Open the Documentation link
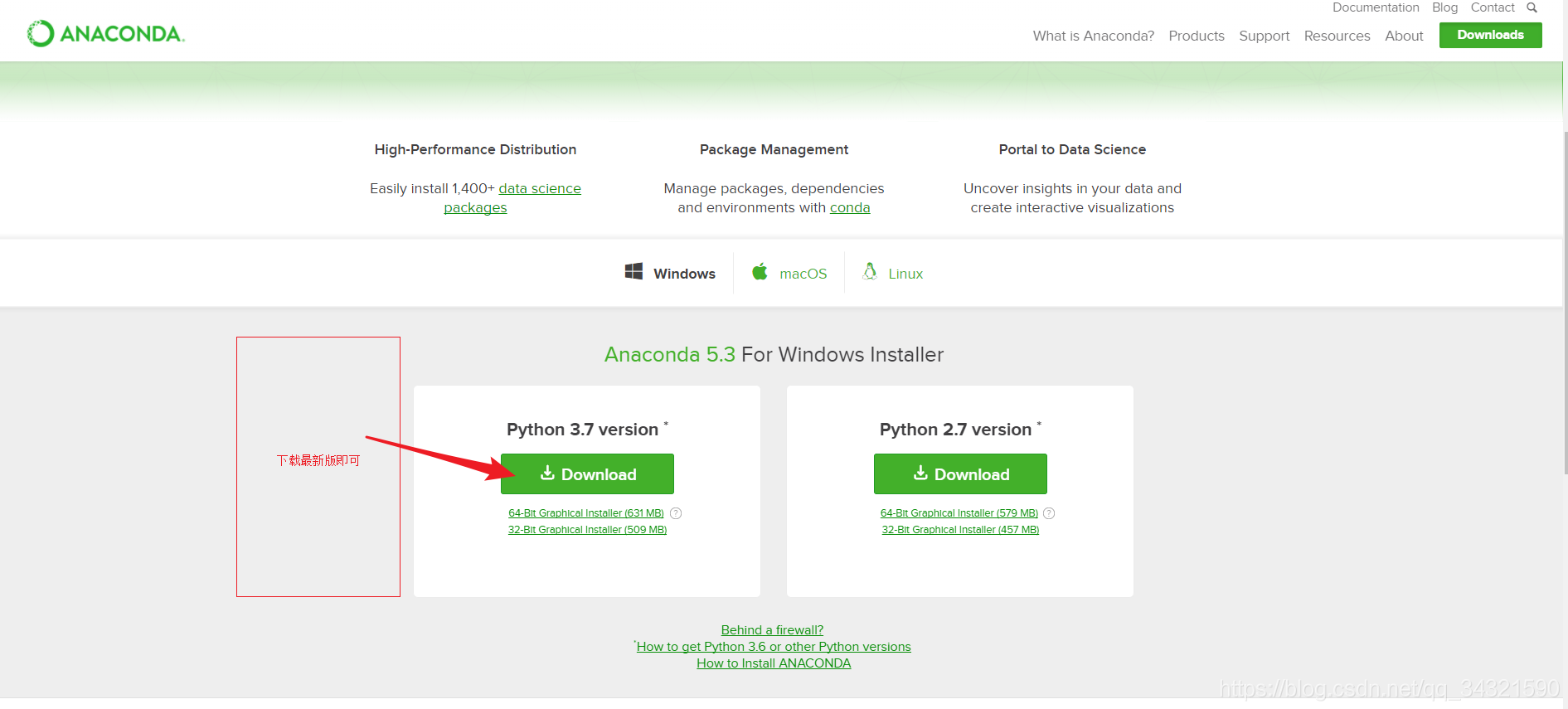Viewport: 1568px width, 709px height. [1376, 7]
